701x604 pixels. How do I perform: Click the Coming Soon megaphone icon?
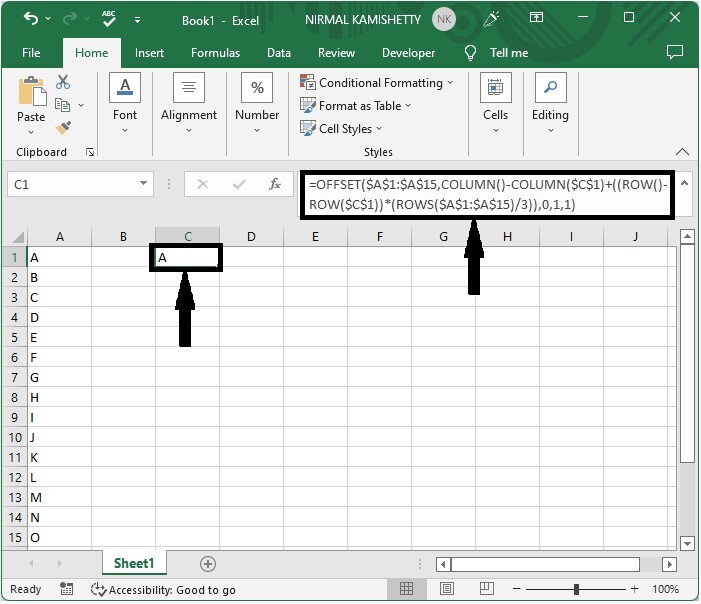[491, 19]
